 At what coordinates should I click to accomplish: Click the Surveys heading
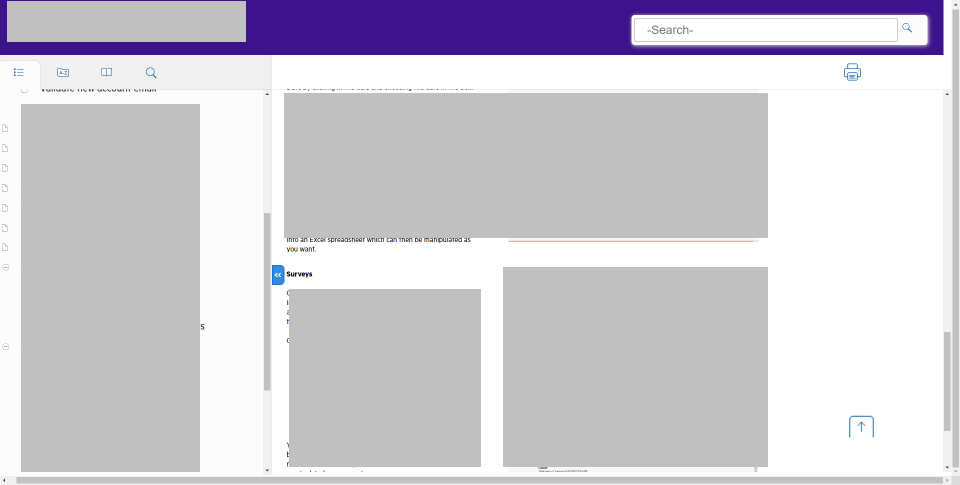click(x=299, y=274)
